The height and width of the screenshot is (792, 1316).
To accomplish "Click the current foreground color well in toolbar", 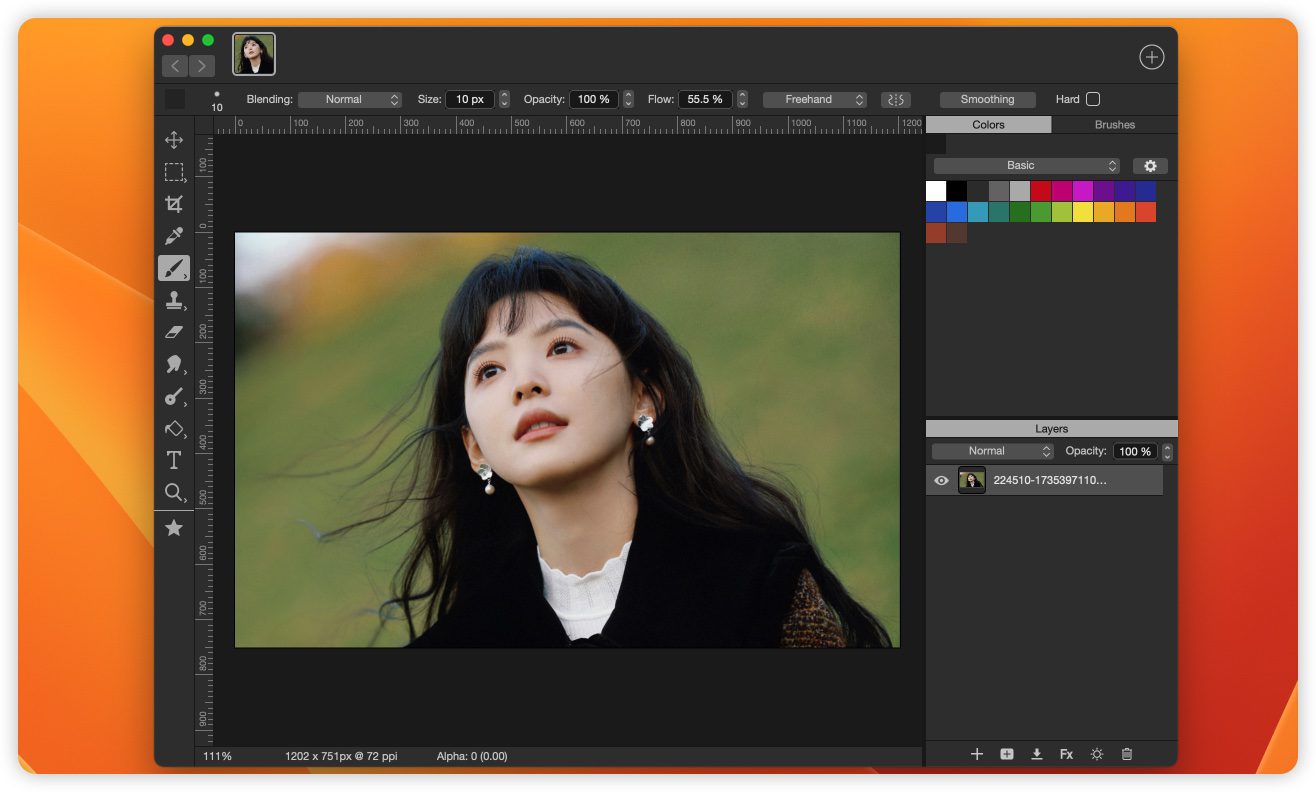I will pos(175,99).
